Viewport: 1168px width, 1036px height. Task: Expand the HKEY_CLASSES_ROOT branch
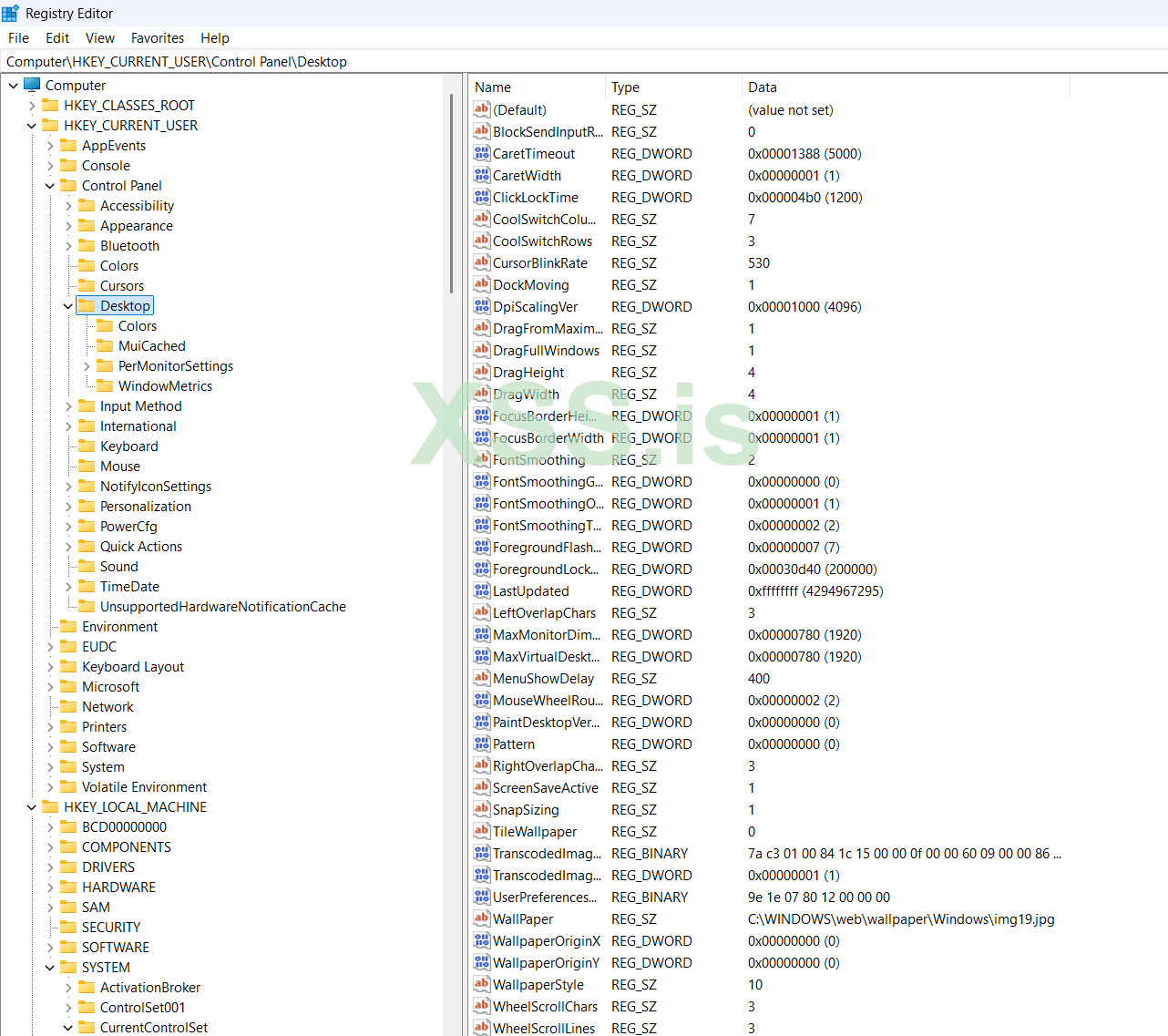pyautogui.click(x=31, y=105)
